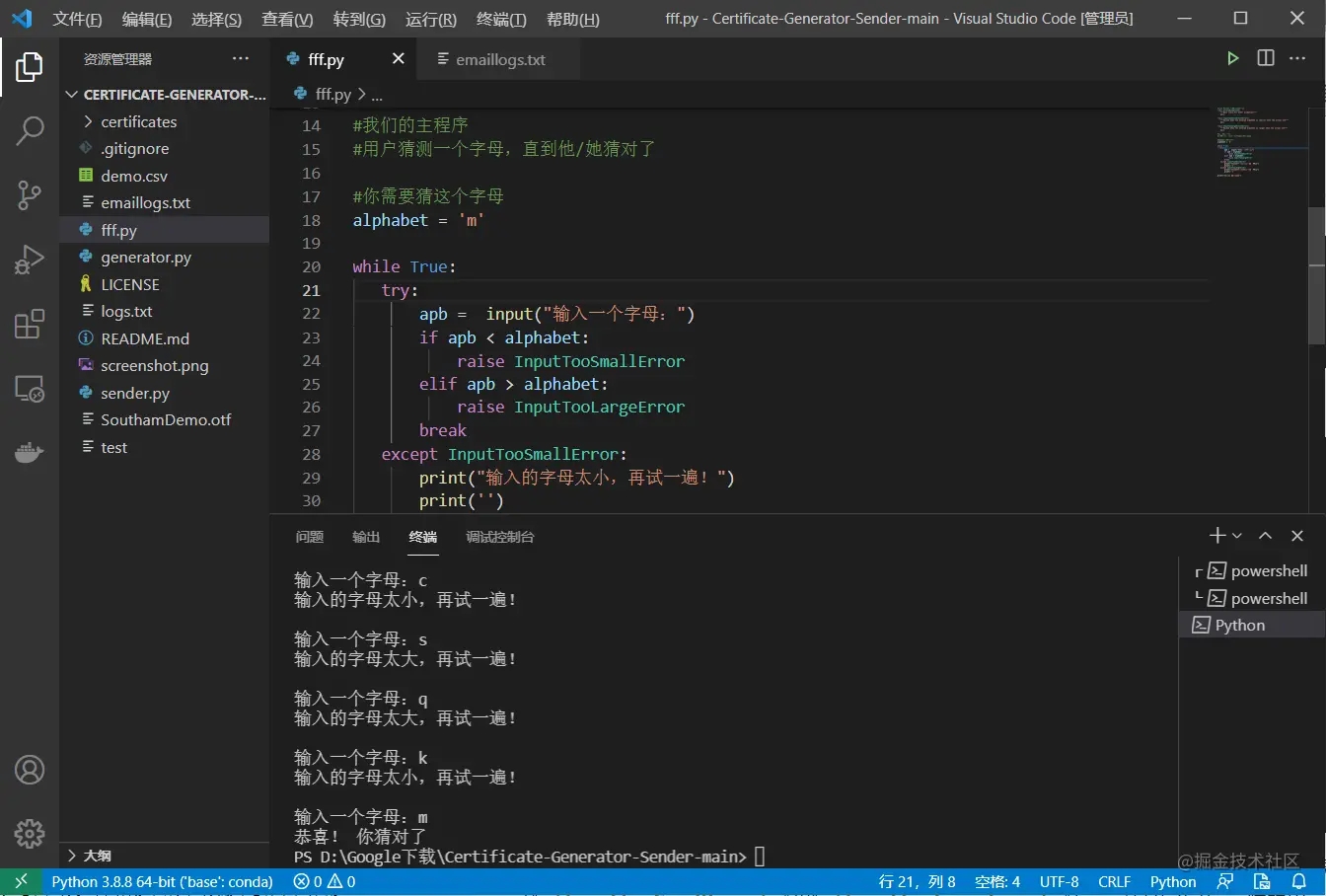
Task: Maximize the terminal panel size
Action: [1266, 536]
